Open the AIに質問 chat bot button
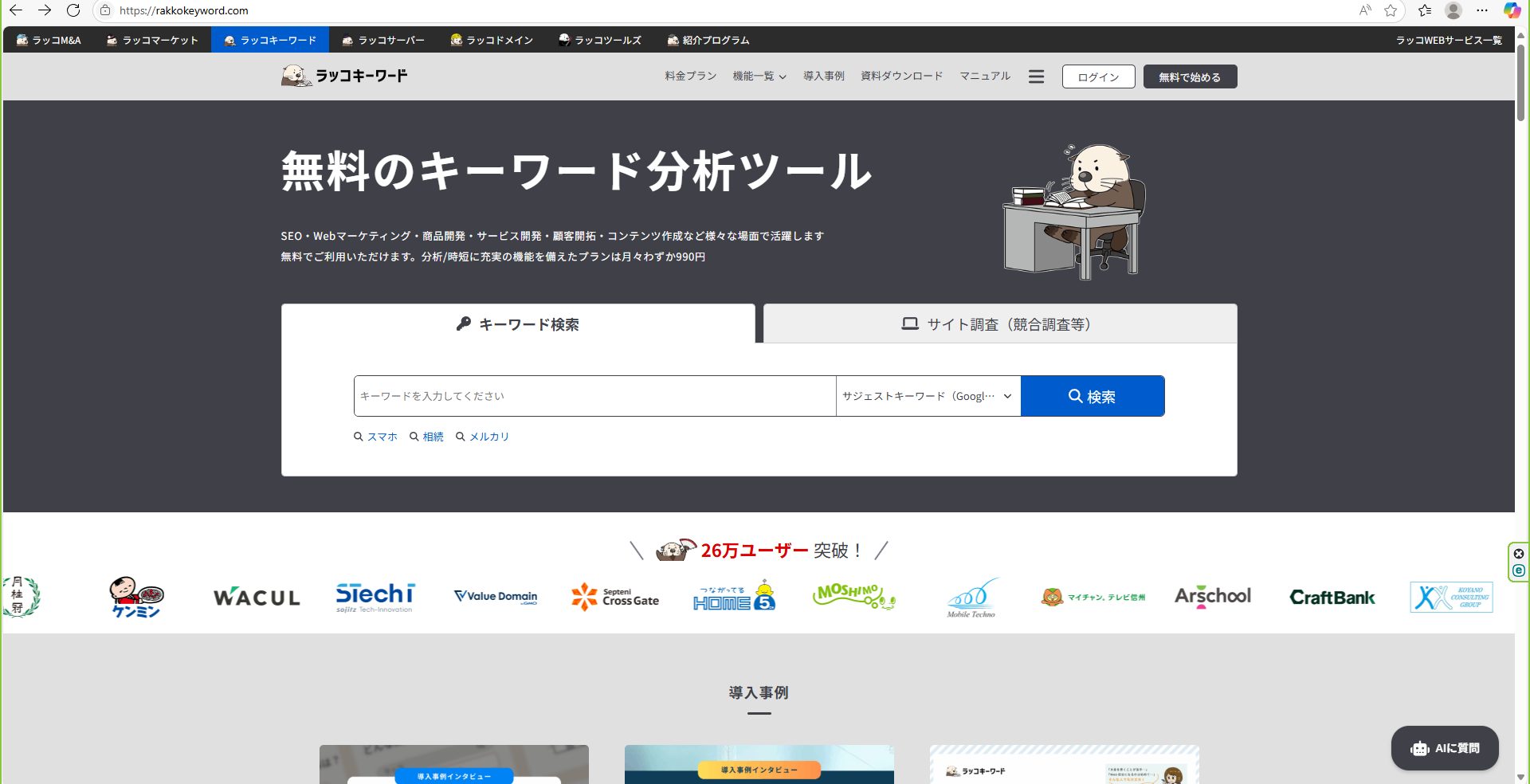 pyautogui.click(x=1444, y=748)
